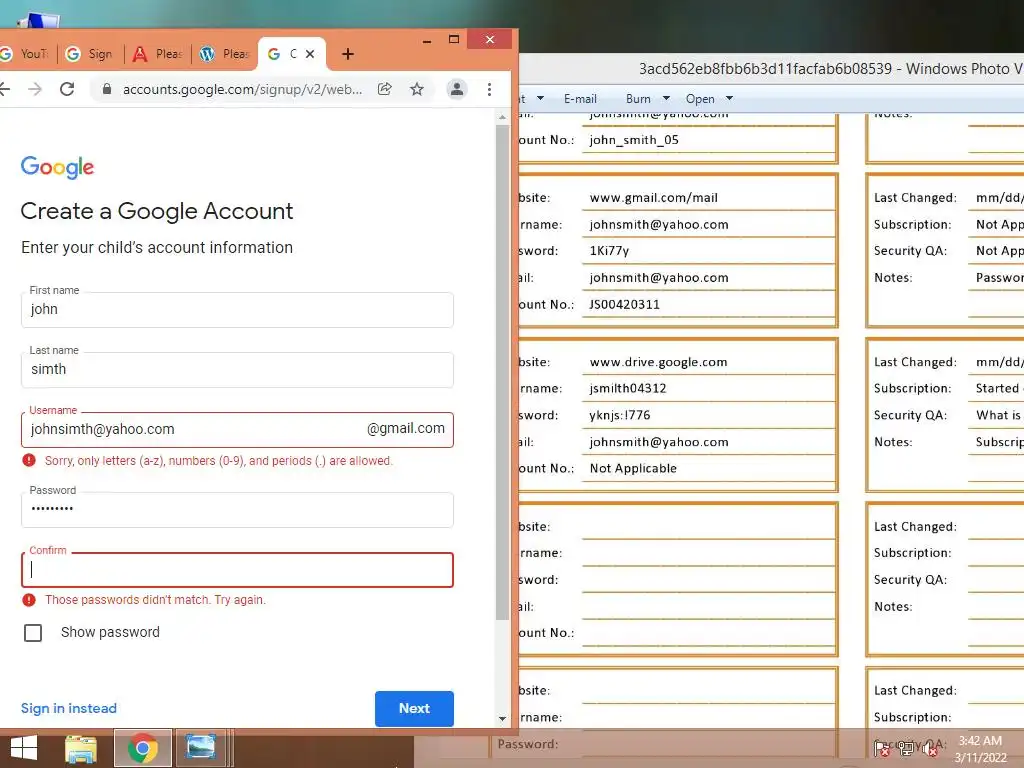Screen dimensions: 1024x768
Task: Minimize the Chrome window
Action: [426, 40]
